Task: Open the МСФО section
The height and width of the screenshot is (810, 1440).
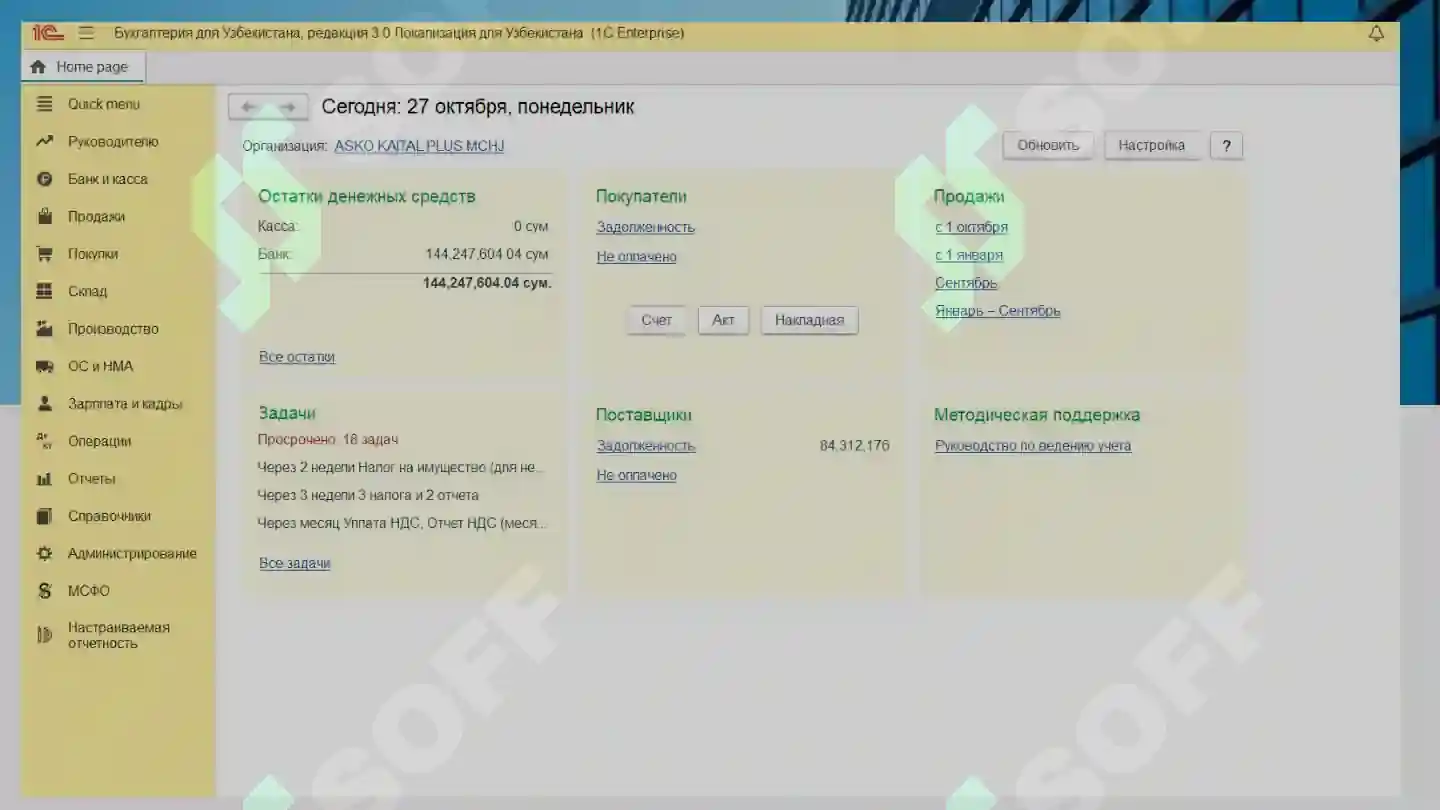Action: [89, 591]
